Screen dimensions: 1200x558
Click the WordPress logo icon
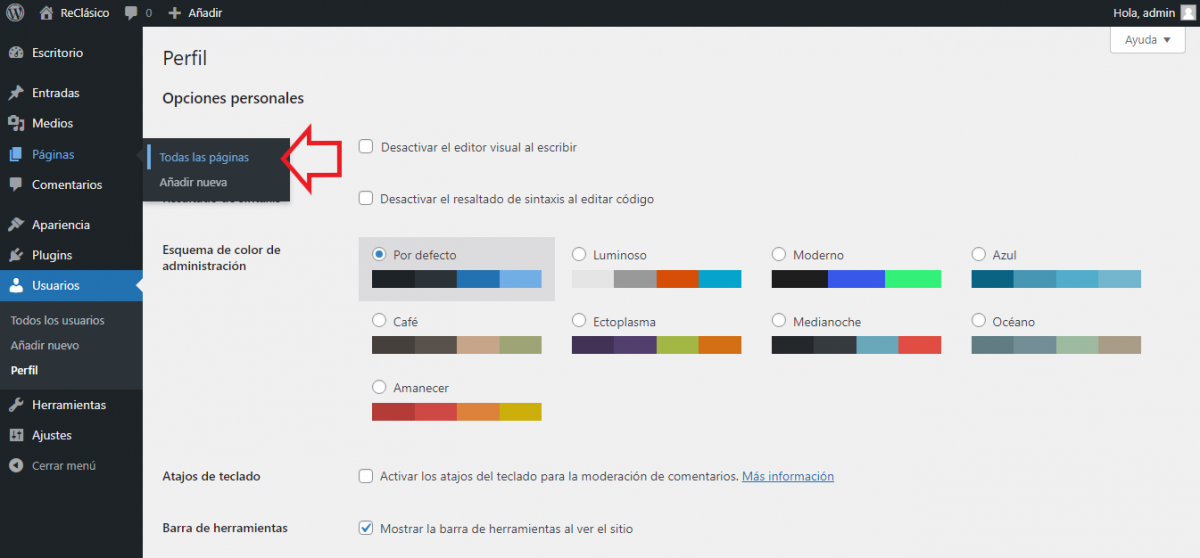tap(14, 13)
